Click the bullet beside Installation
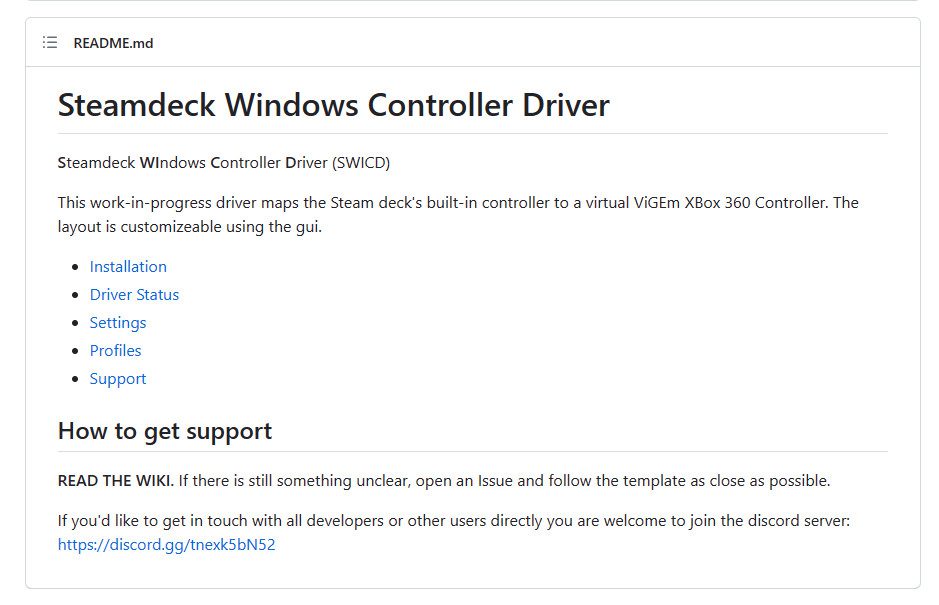The height and width of the screenshot is (605, 939). click(74, 267)
